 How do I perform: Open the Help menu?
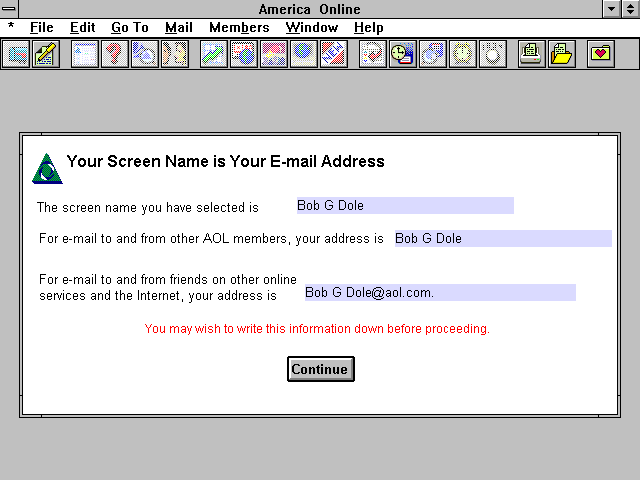[369, 27]
